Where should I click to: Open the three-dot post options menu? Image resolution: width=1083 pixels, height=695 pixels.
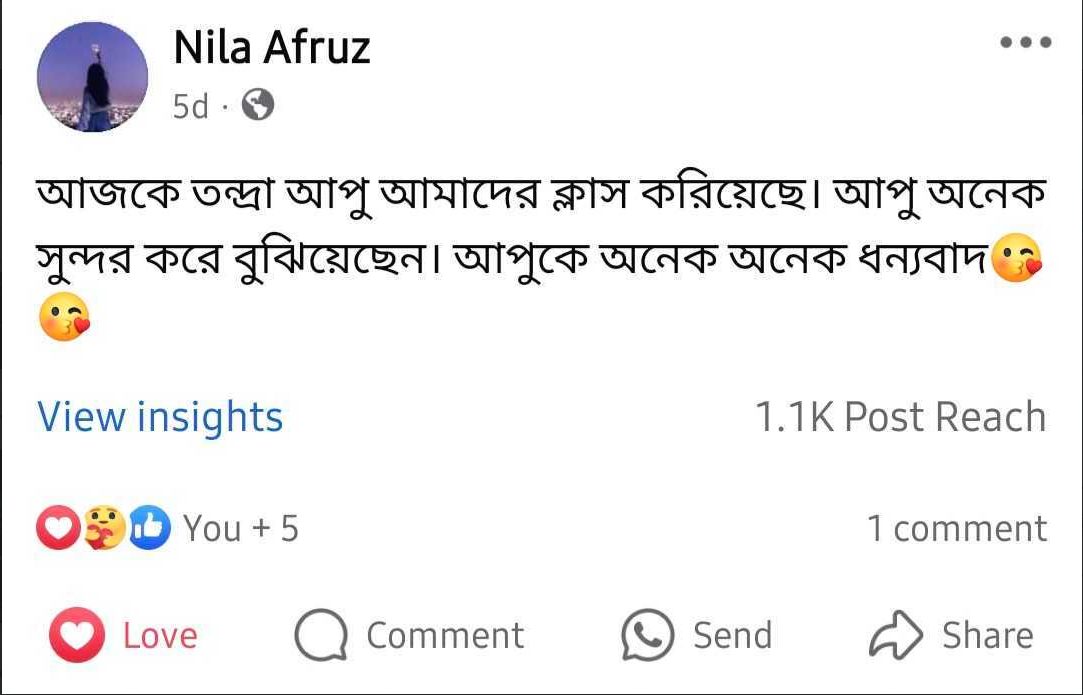(x=1026, y=43)
